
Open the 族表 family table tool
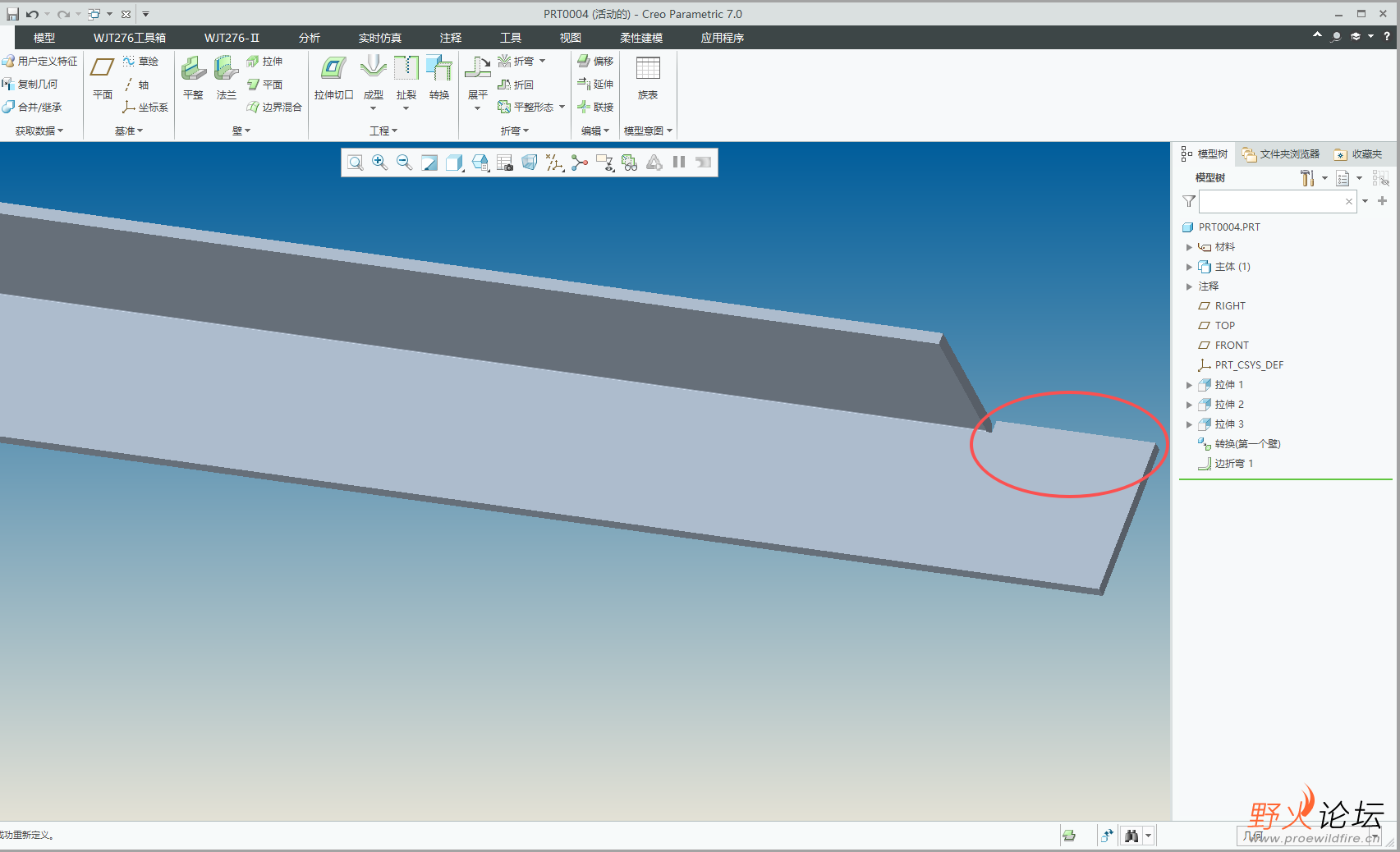click(x=648, y=78)
